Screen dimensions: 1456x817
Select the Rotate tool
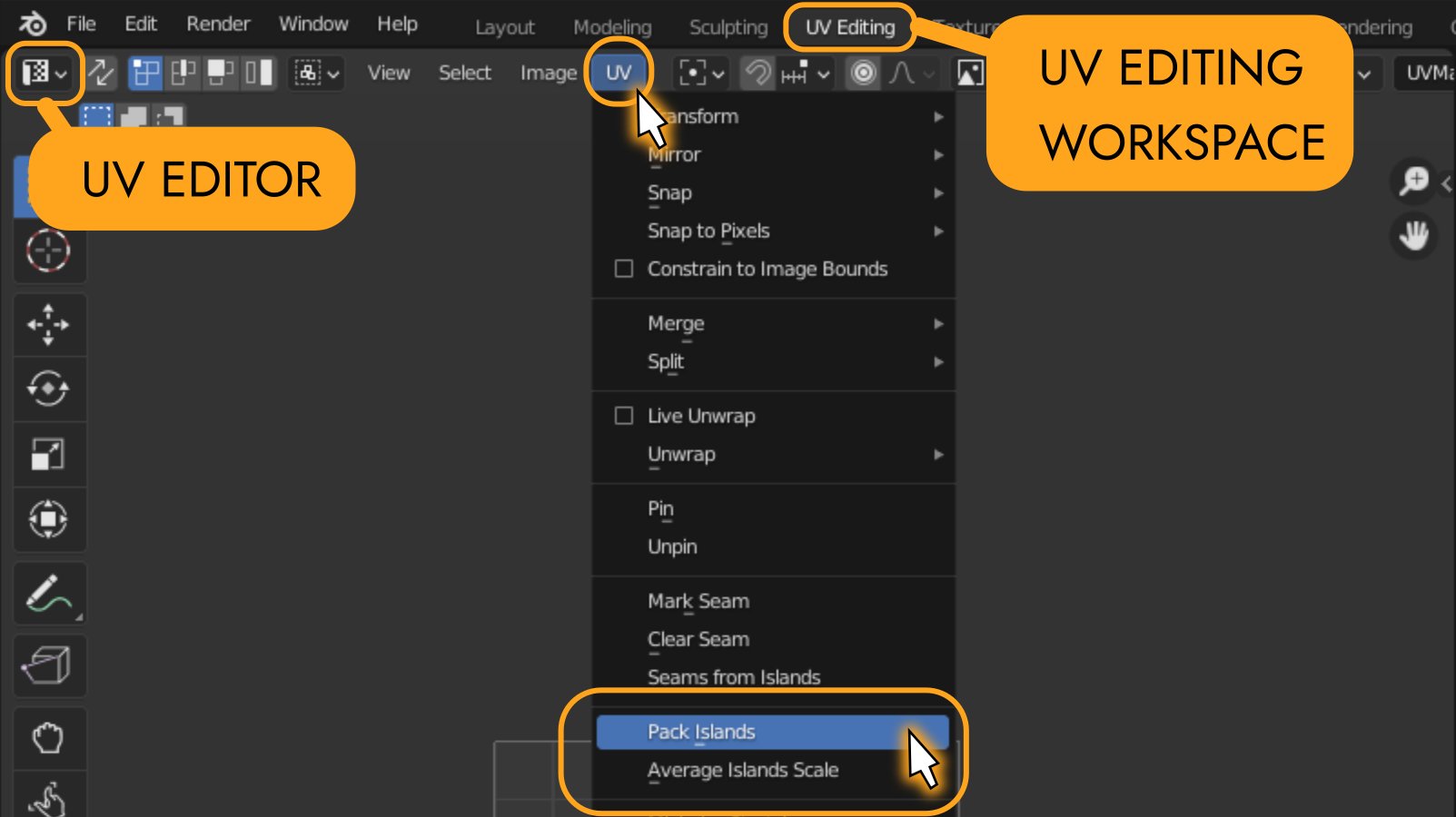coord(48,389)
